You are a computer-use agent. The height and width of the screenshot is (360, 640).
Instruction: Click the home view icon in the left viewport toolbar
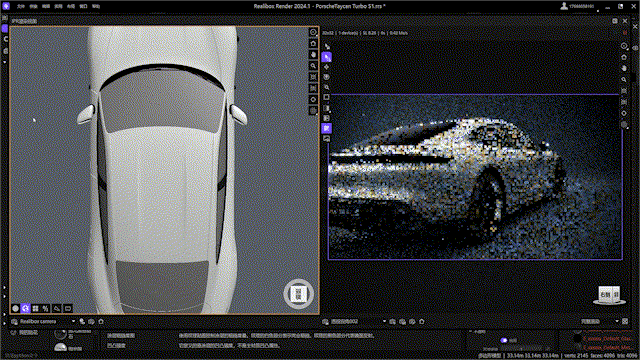point(313,43)
